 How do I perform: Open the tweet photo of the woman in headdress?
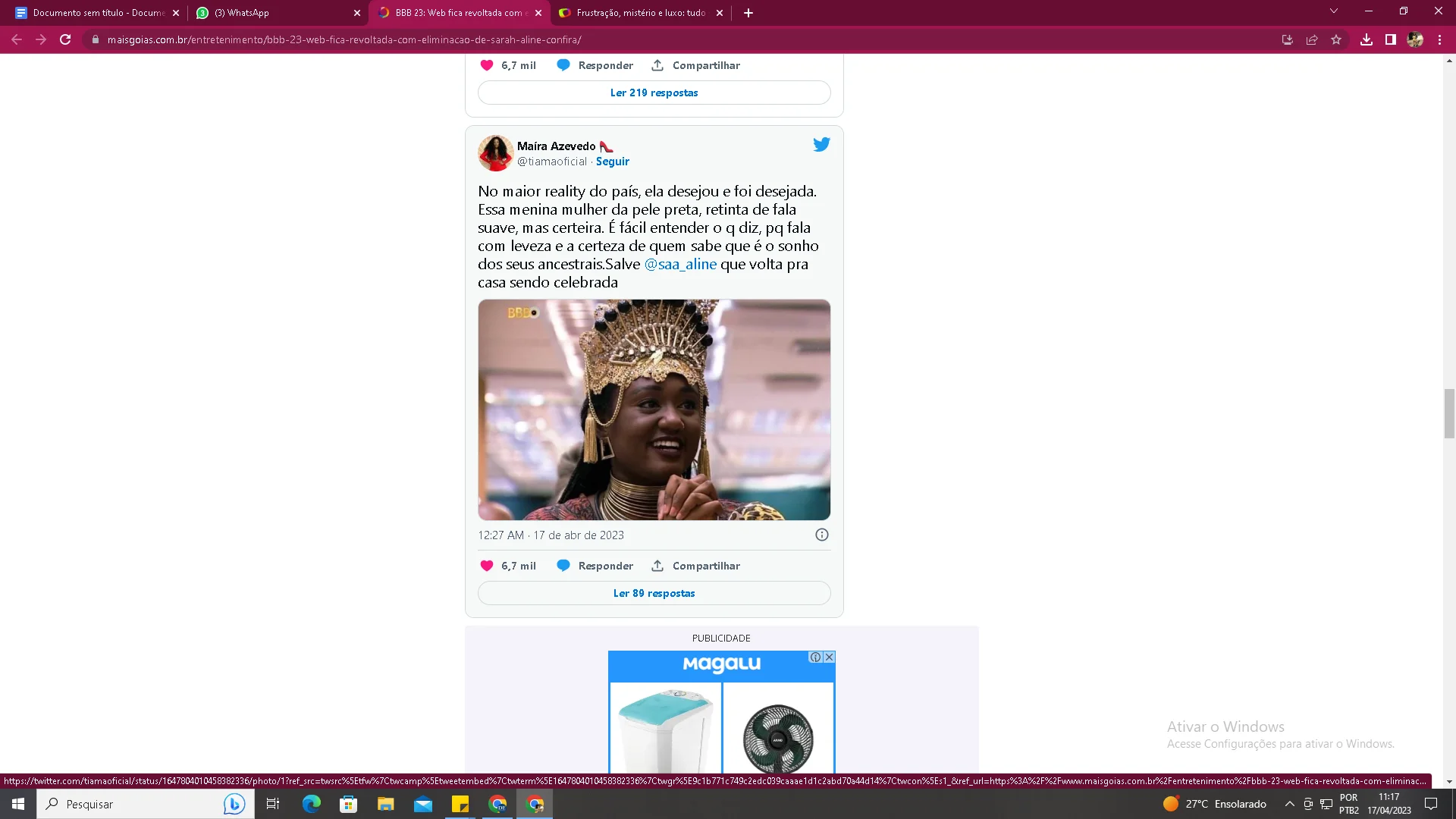(x=654, y=409)
